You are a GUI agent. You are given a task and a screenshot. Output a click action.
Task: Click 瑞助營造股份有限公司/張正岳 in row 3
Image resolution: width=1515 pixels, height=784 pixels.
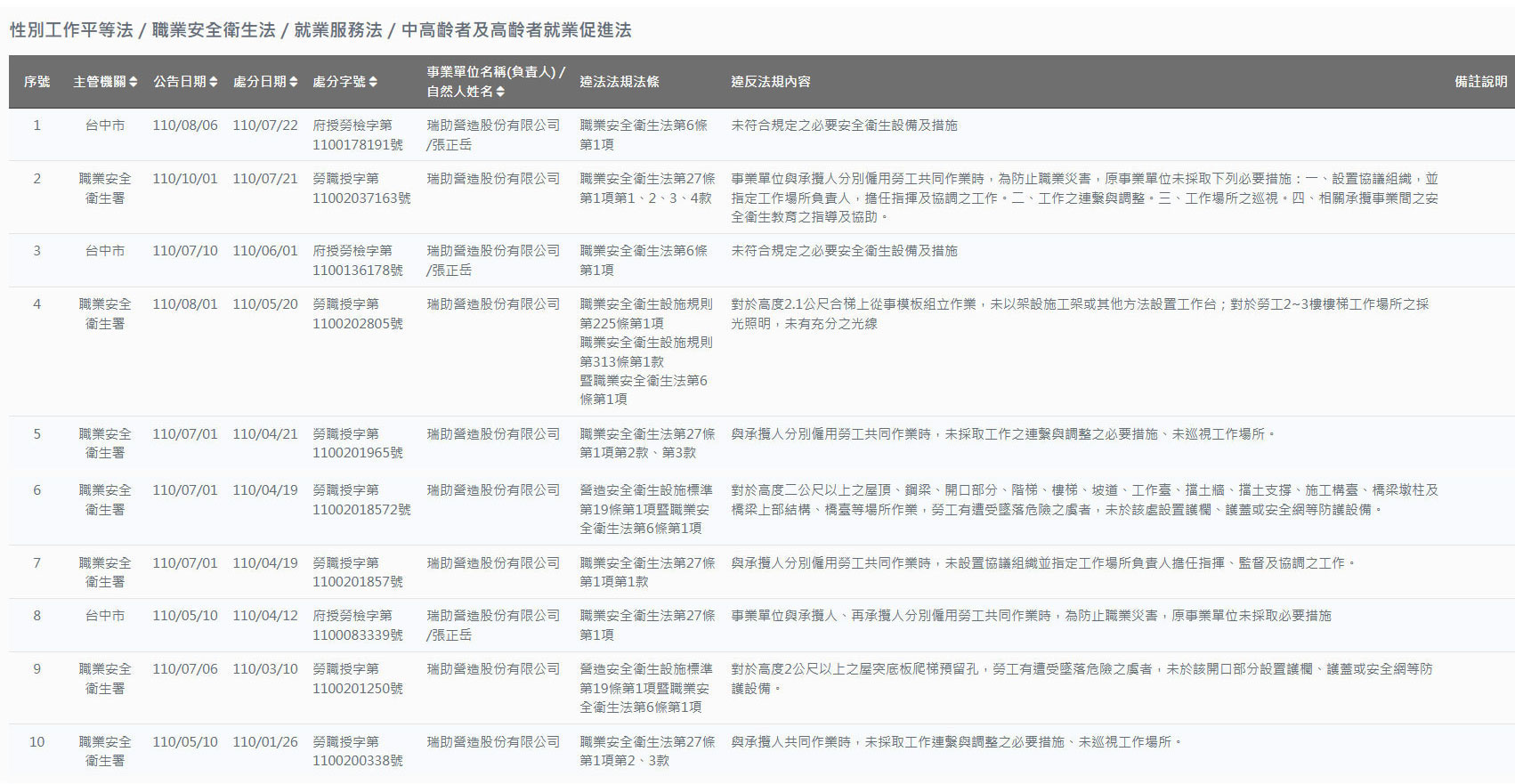point(493,261)
